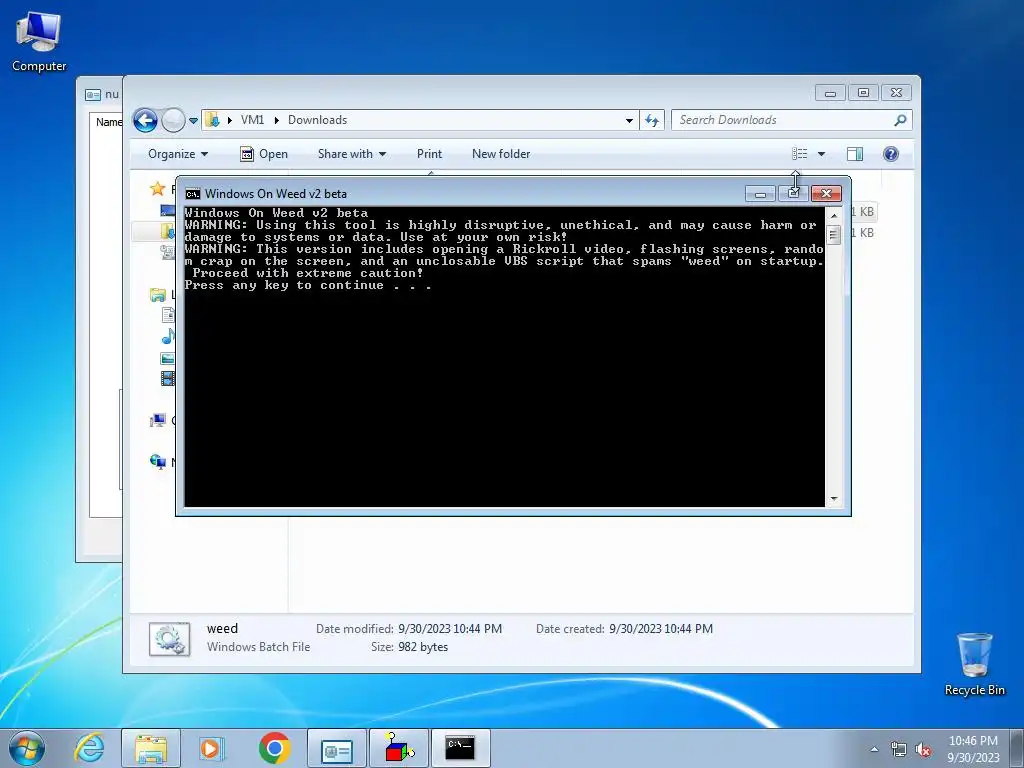Click the console scrollbar thumb
Screen dimensions: 1024x768
click(x=834, y=234)
